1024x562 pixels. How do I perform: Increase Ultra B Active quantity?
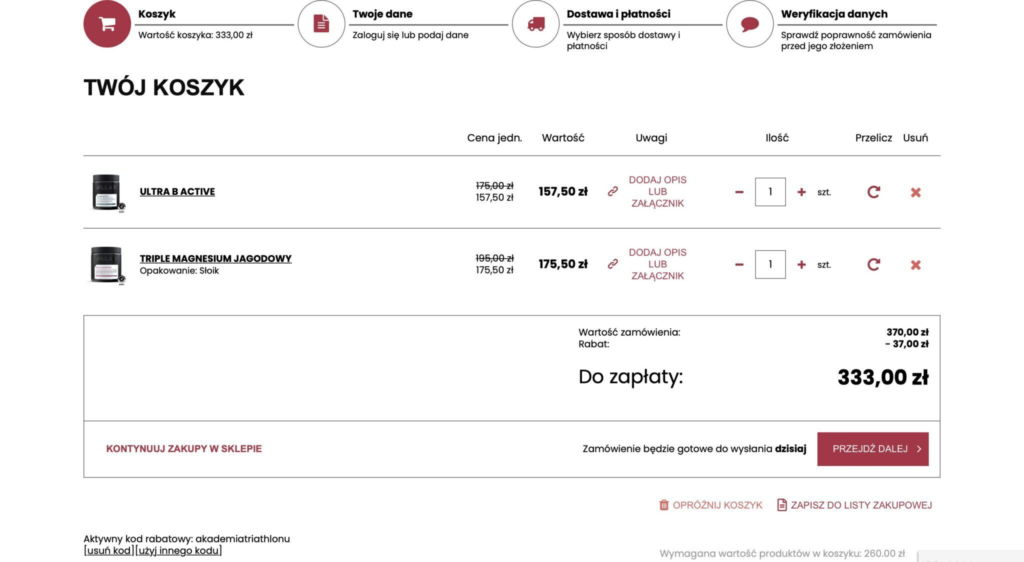(801, 192)
